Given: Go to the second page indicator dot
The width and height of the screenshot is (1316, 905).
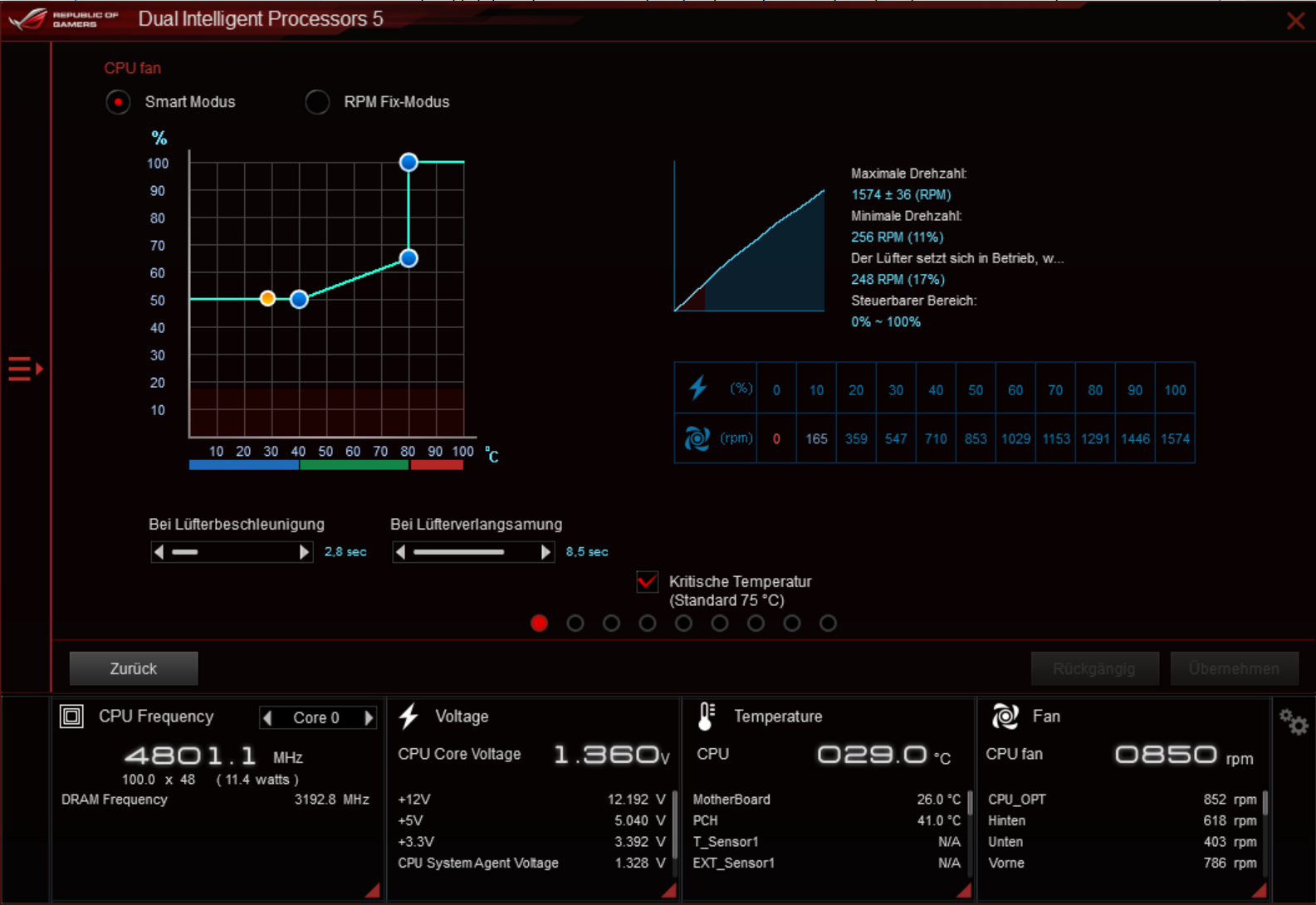Looking at the screenshot, I should click(x=575, y=623).
